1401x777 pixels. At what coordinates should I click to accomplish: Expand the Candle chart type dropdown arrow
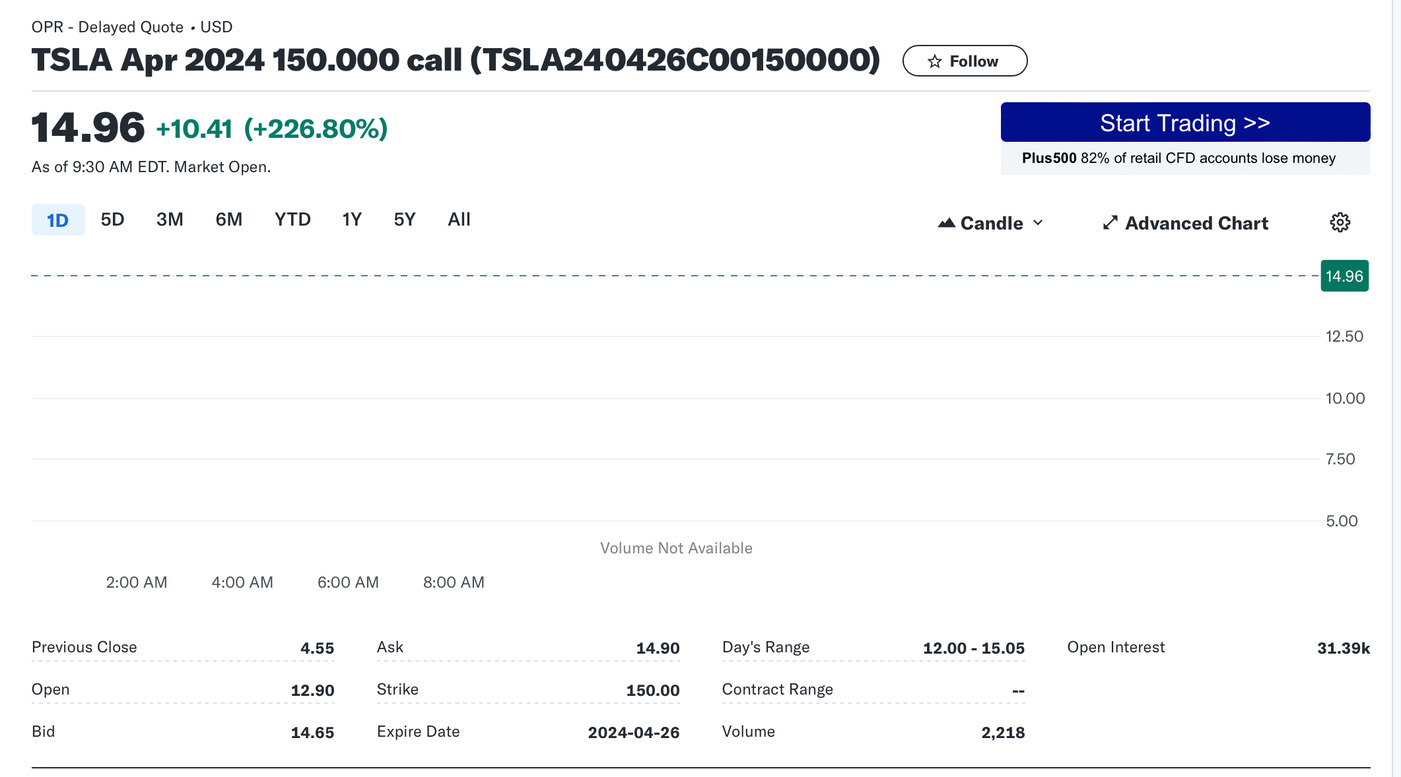(x=1038, y=223)
